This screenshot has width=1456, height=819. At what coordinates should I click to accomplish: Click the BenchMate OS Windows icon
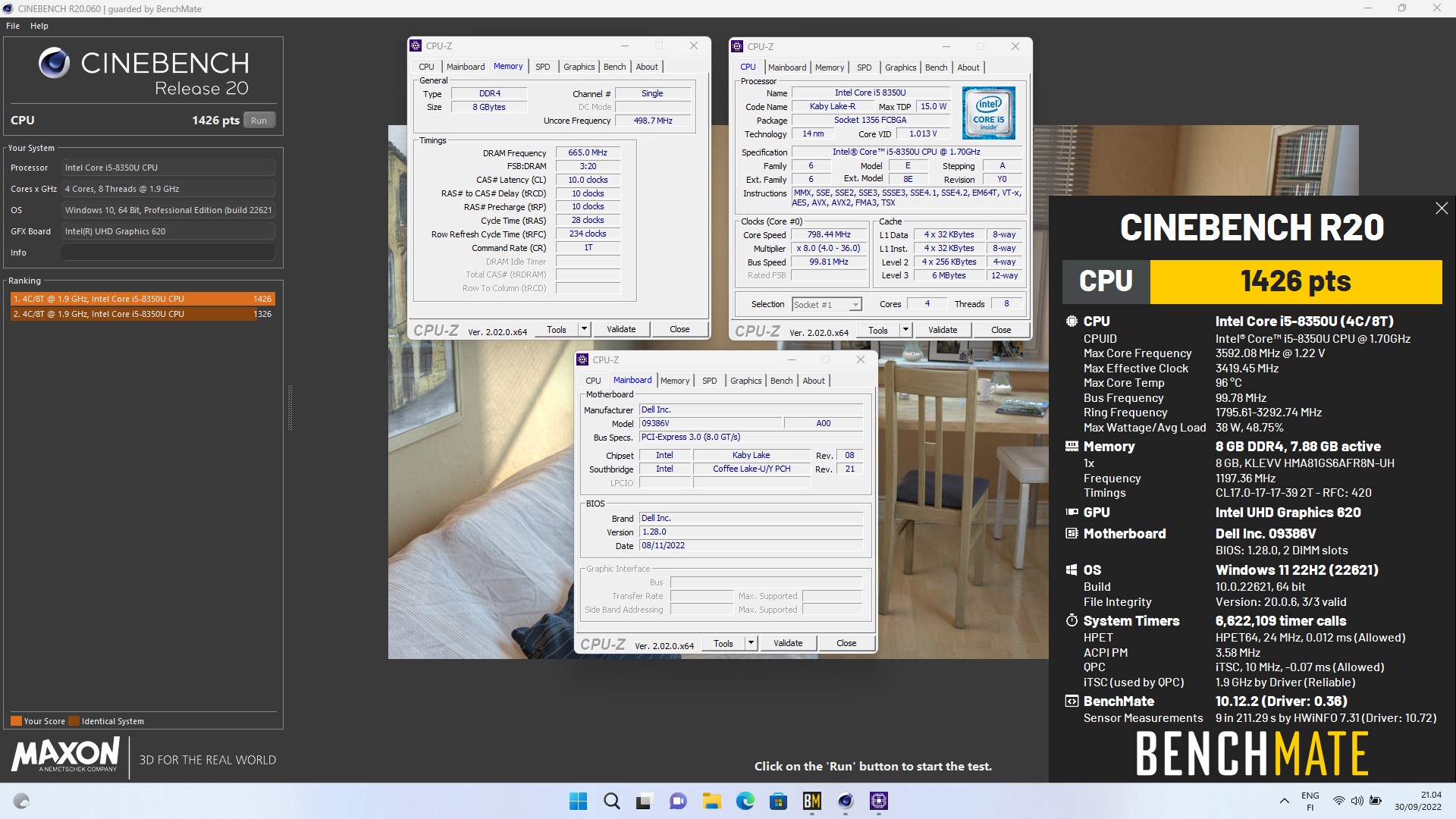[x=1072, y=570]
